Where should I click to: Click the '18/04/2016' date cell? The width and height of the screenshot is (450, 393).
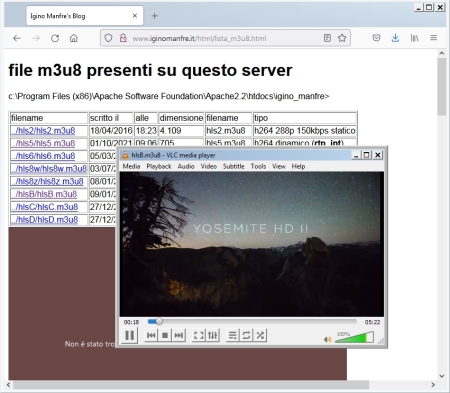111,131
